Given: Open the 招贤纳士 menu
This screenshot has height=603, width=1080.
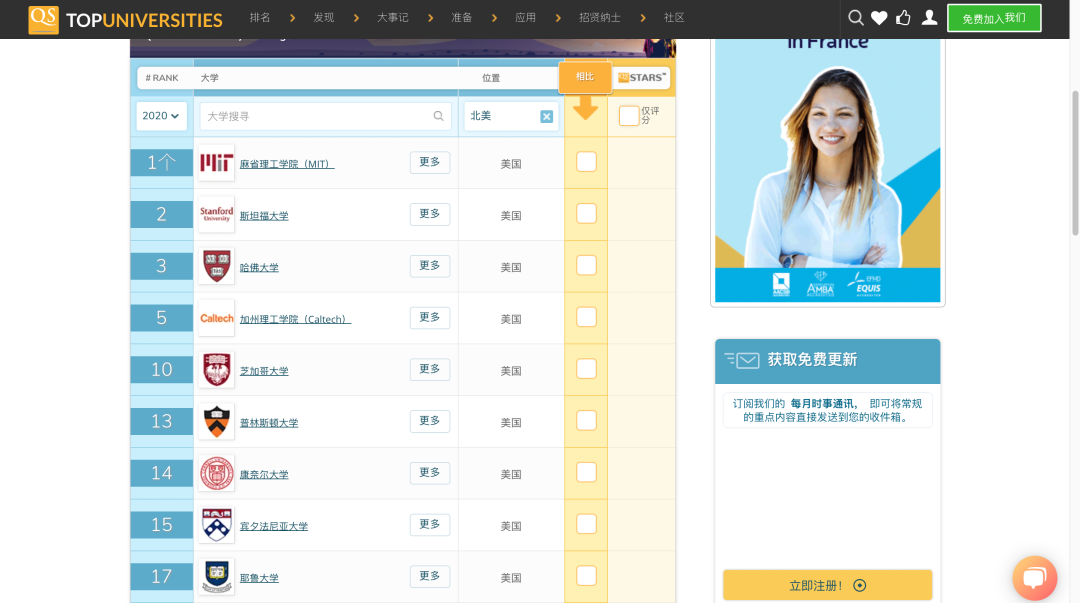Looking at the screenshot, I should [x=600, y=18].
